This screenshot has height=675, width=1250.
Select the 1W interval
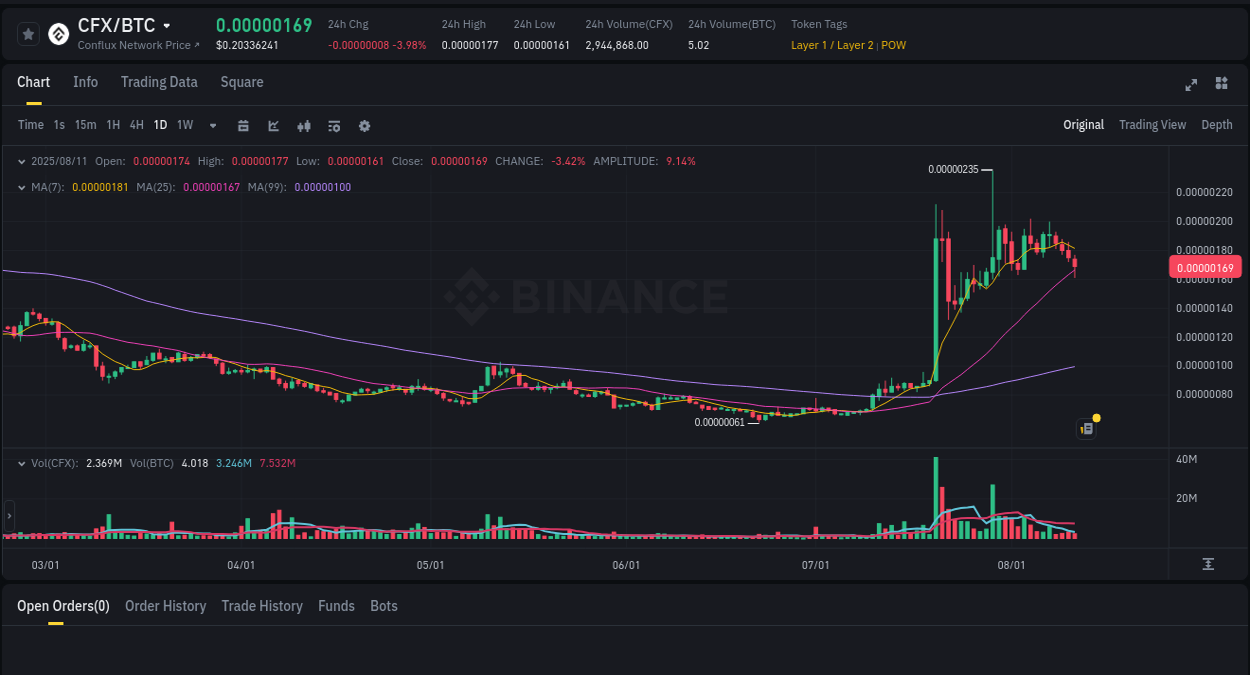click(185, 125)
